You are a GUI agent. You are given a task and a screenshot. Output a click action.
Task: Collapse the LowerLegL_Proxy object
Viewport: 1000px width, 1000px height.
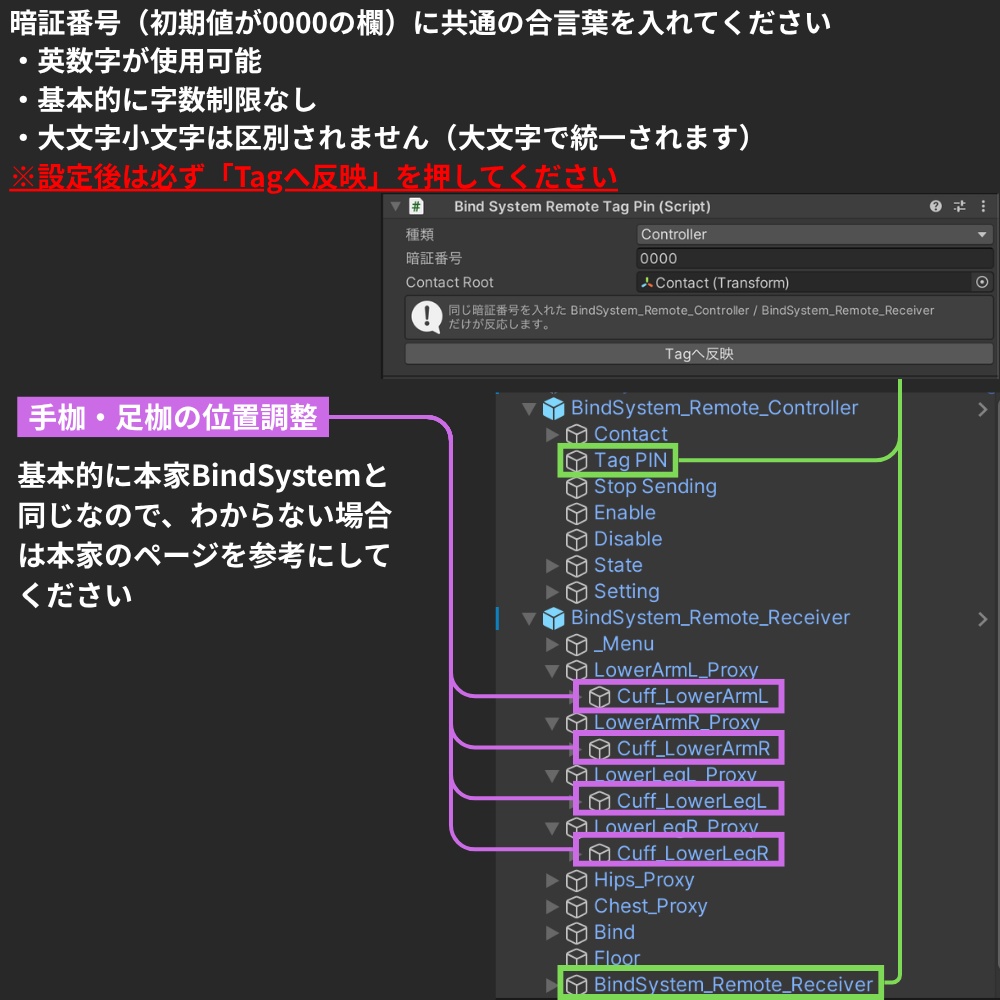tap(552, 776)
